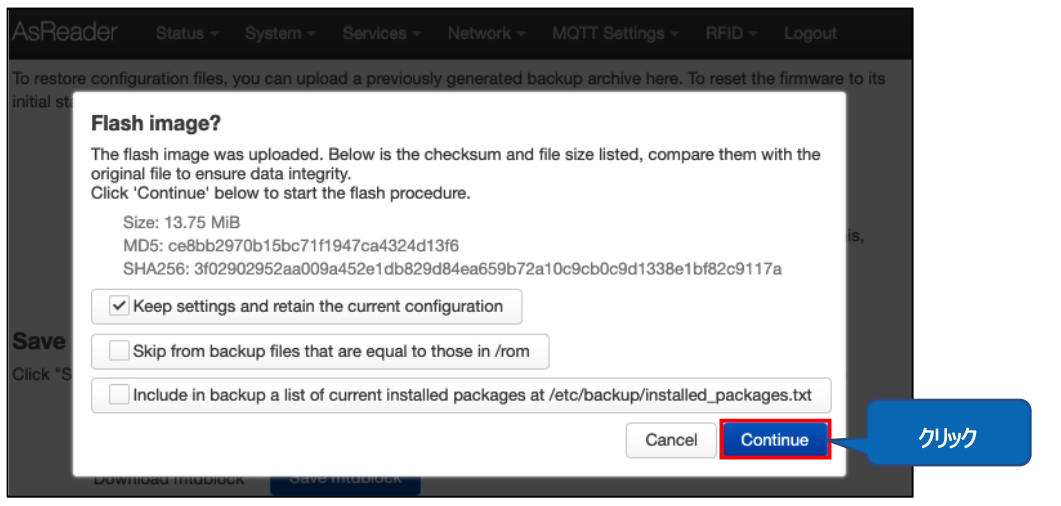Click the SHA256 checksum value
This screenshot has width=1061, height=506.
[487, 268]
